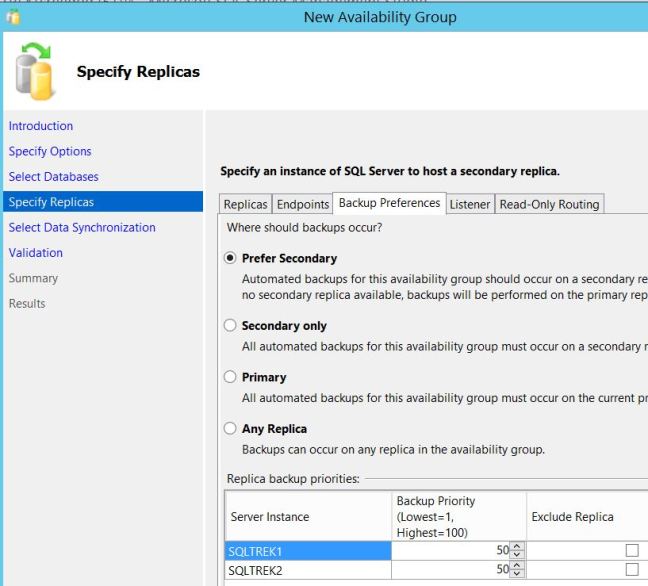Adjust the SQLTREK1 backup priority spinner

[516, 551]
